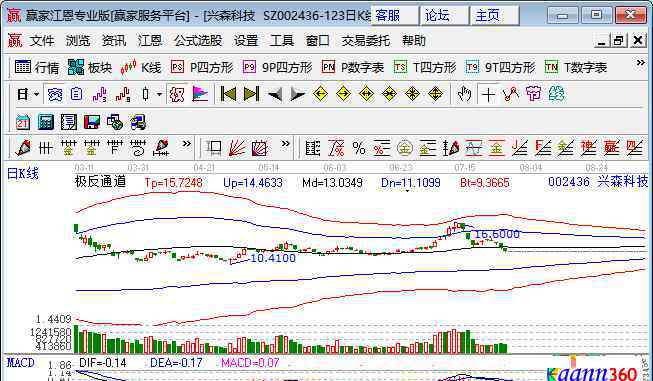Open the T四方形 tool
Screen dimensions: 653x381
point(425,67)
